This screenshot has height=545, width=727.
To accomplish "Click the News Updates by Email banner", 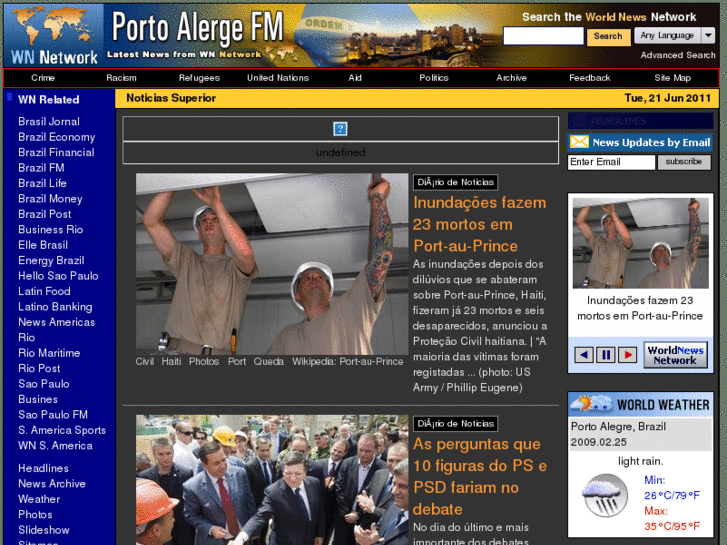I will pyautogui.click(x=640, y=142).
